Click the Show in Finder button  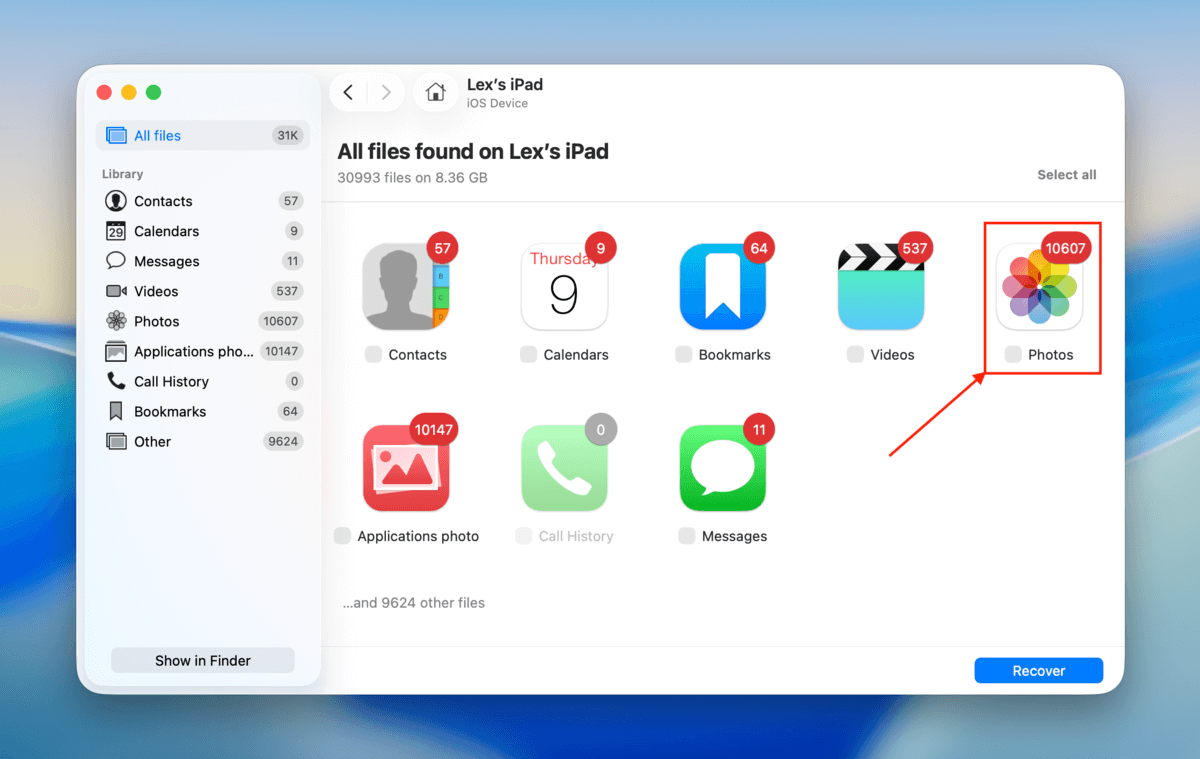[x=202, y=660]
